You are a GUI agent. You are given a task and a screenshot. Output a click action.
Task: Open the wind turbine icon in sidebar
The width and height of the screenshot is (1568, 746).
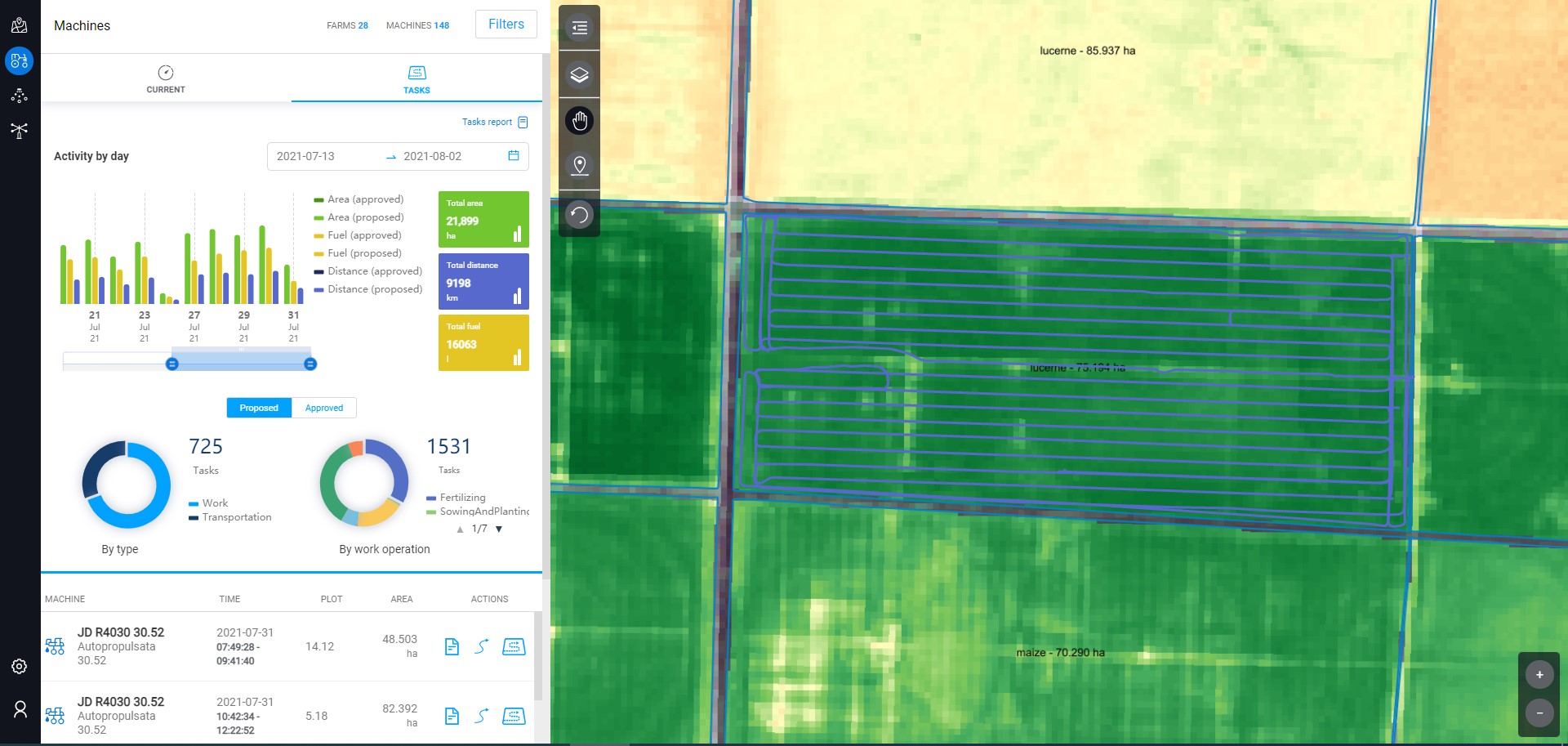click(19, 131)
